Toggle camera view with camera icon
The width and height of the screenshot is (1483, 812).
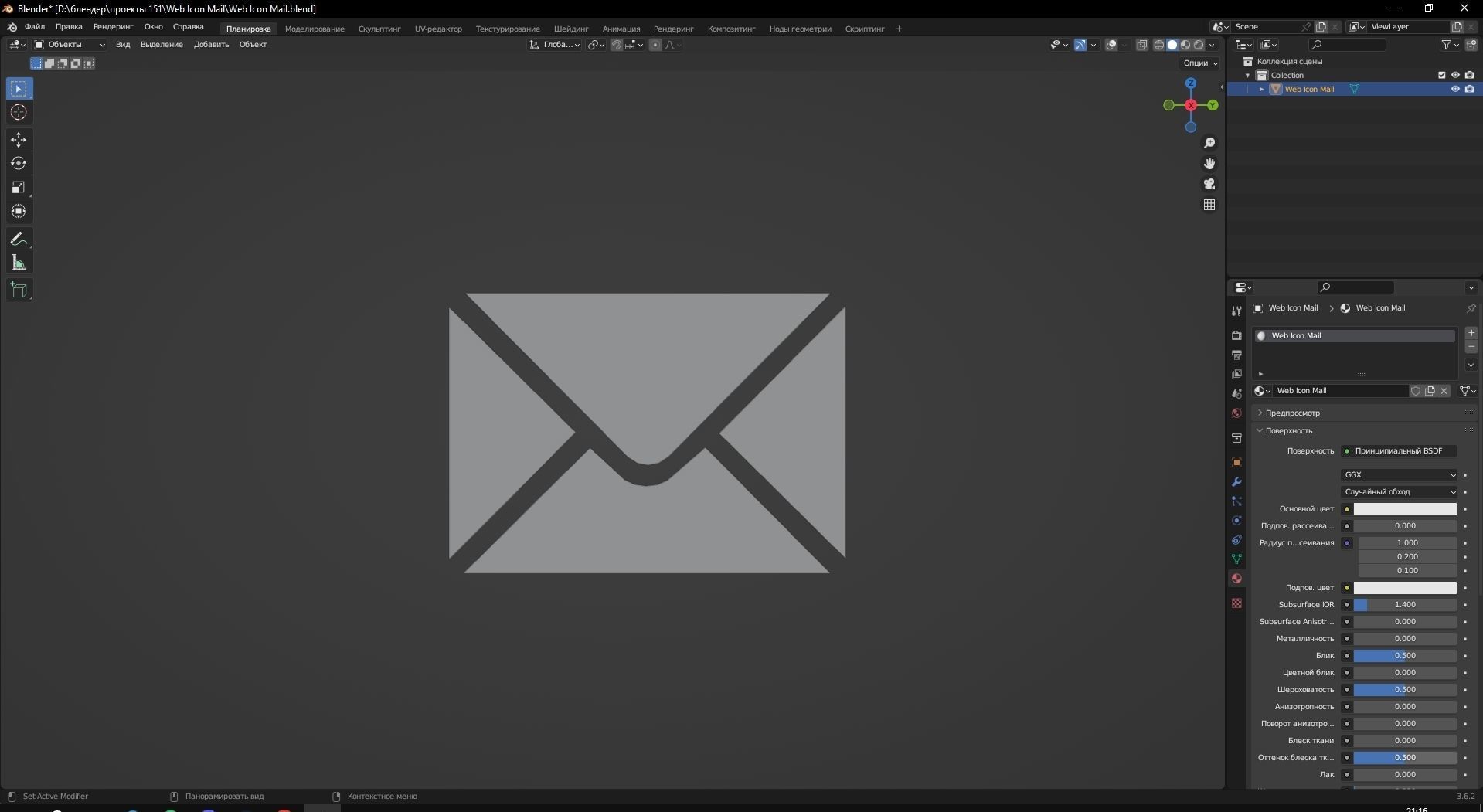tap(1209, 184)
